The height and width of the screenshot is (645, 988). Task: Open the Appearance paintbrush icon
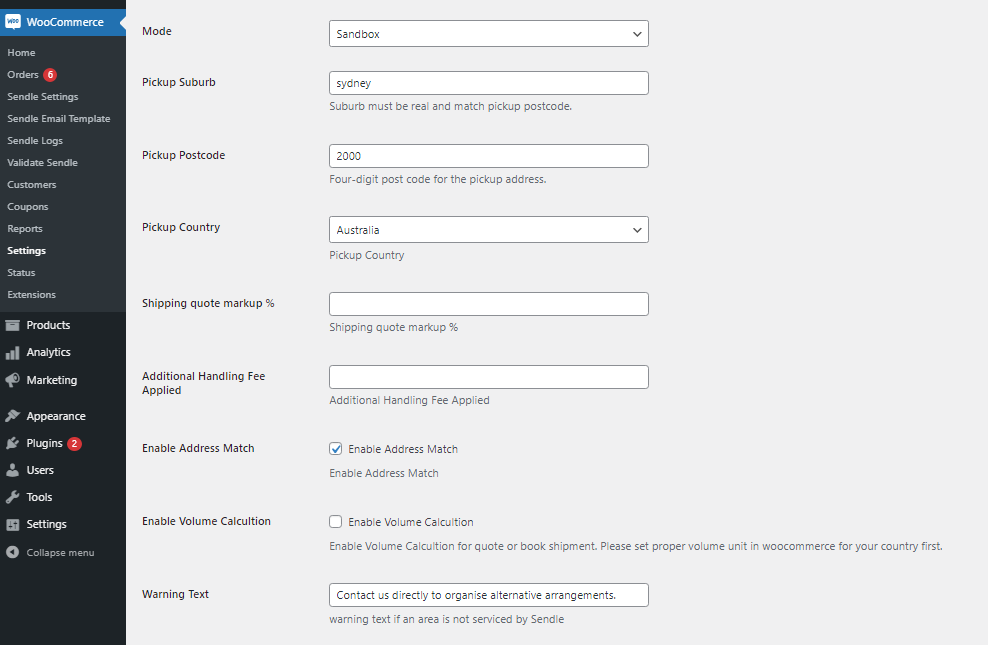(13, 416)
